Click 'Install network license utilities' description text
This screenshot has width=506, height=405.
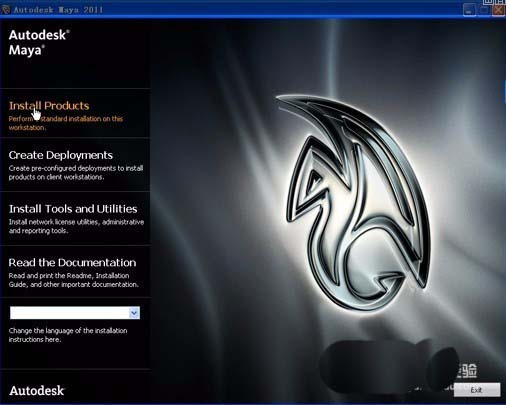coord(76,226)
